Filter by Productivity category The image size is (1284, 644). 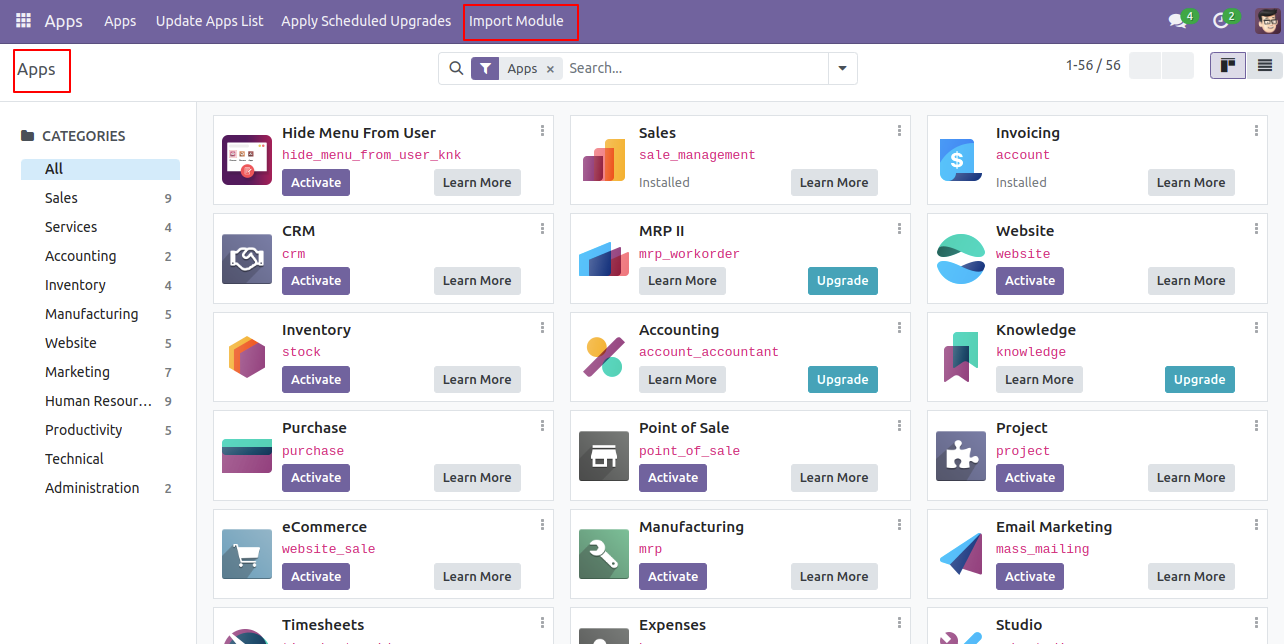click(x=100, y=430)
